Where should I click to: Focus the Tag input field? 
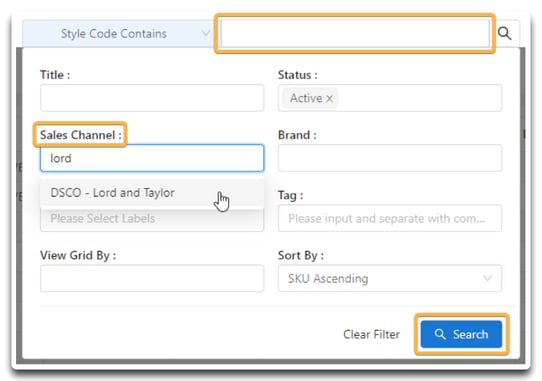pyautogui.click(x=390, y=218)
